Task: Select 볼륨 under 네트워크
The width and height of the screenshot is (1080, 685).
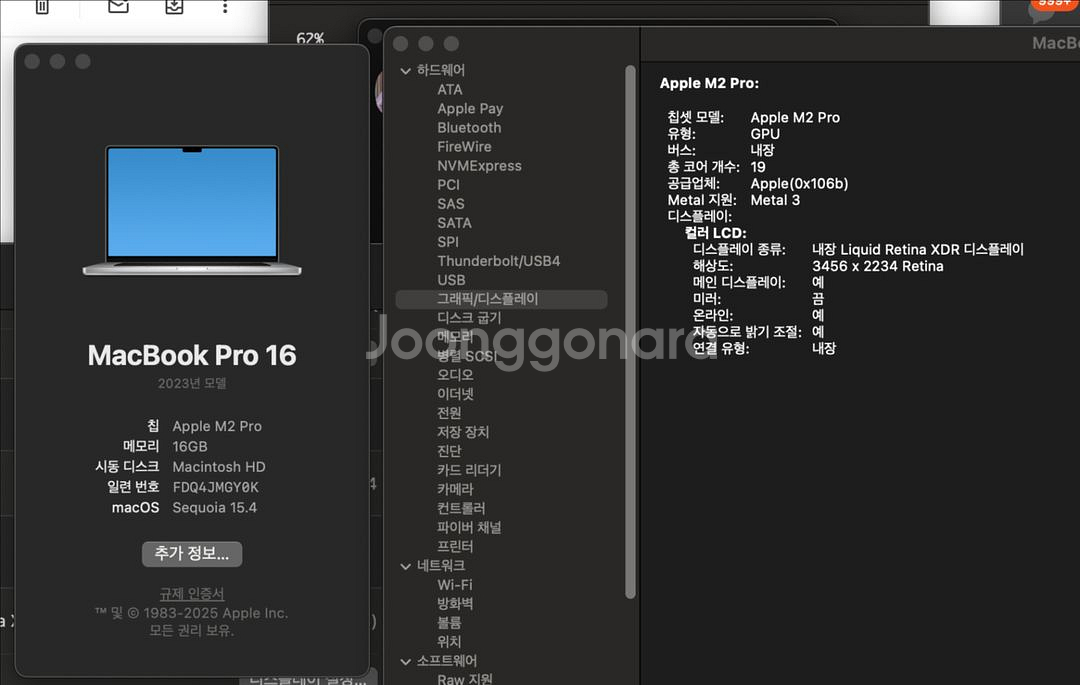Action: (449, 623)
